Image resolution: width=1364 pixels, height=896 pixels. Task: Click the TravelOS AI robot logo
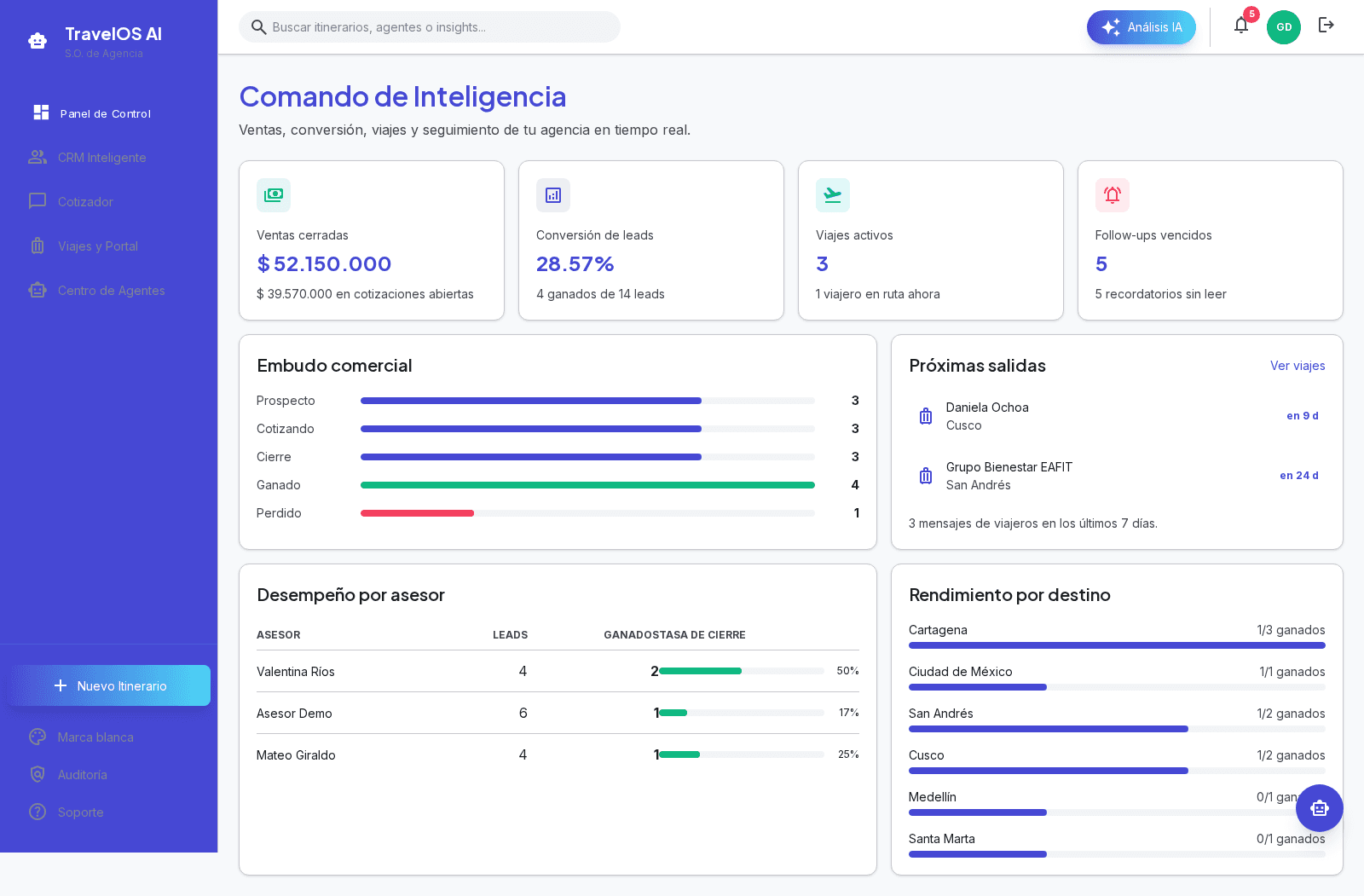pyautogui.click(x=38, y=40)
